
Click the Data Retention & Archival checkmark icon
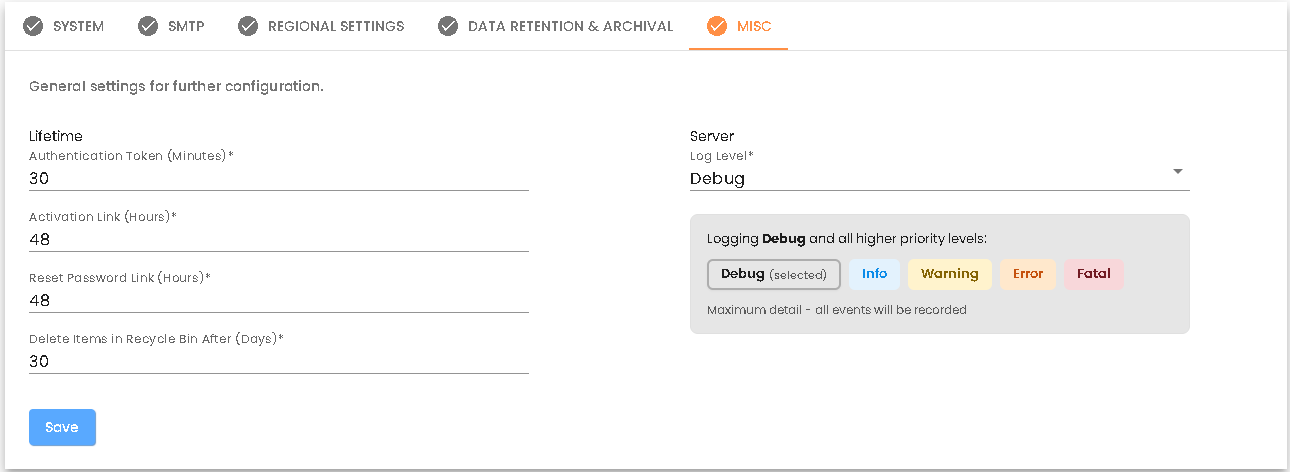[x=448, y=26]
